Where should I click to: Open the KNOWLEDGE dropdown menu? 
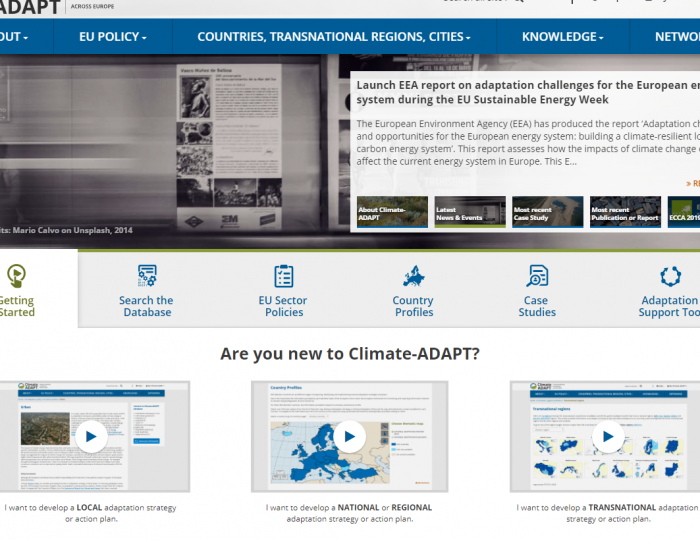pyautogui.click(x=562, y=37)
